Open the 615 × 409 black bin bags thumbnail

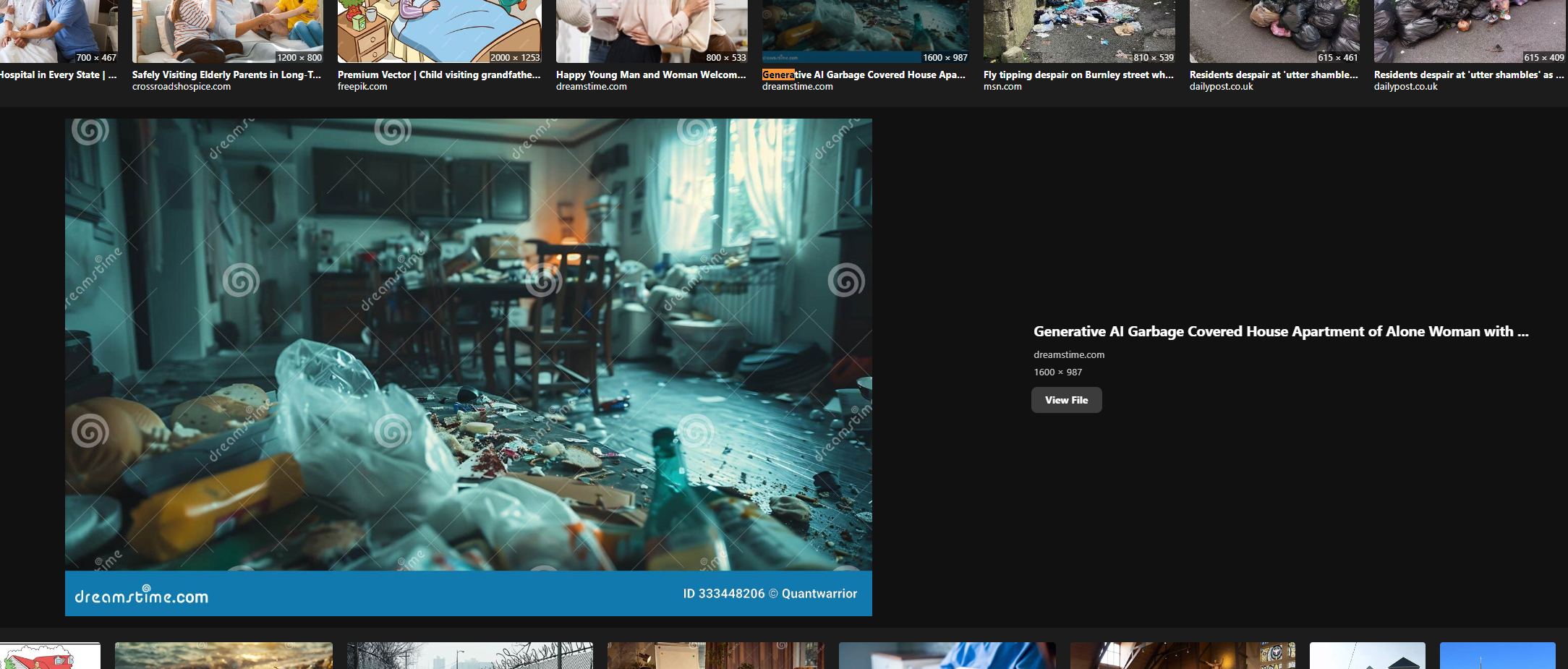point(1470,31)
